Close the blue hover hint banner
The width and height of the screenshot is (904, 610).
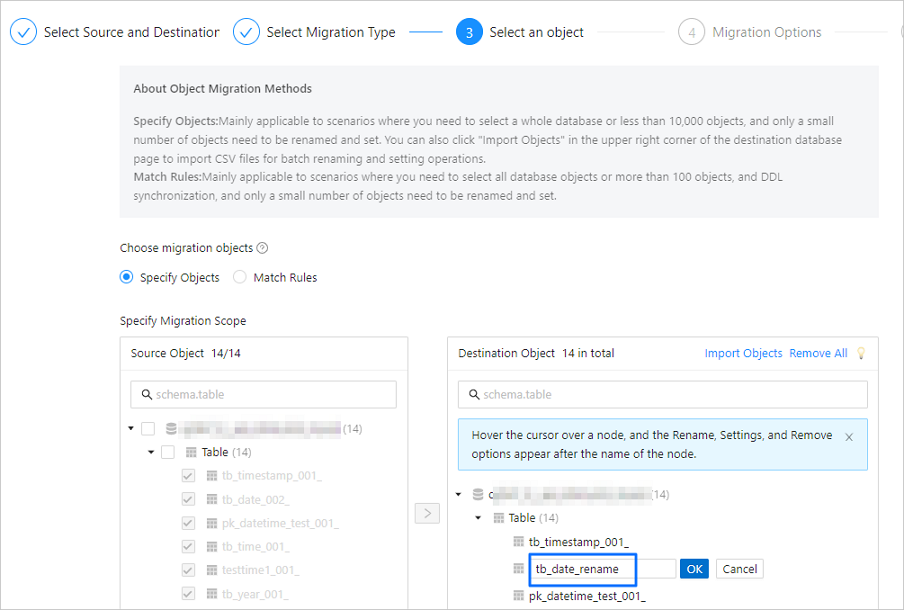pos(849,437)
